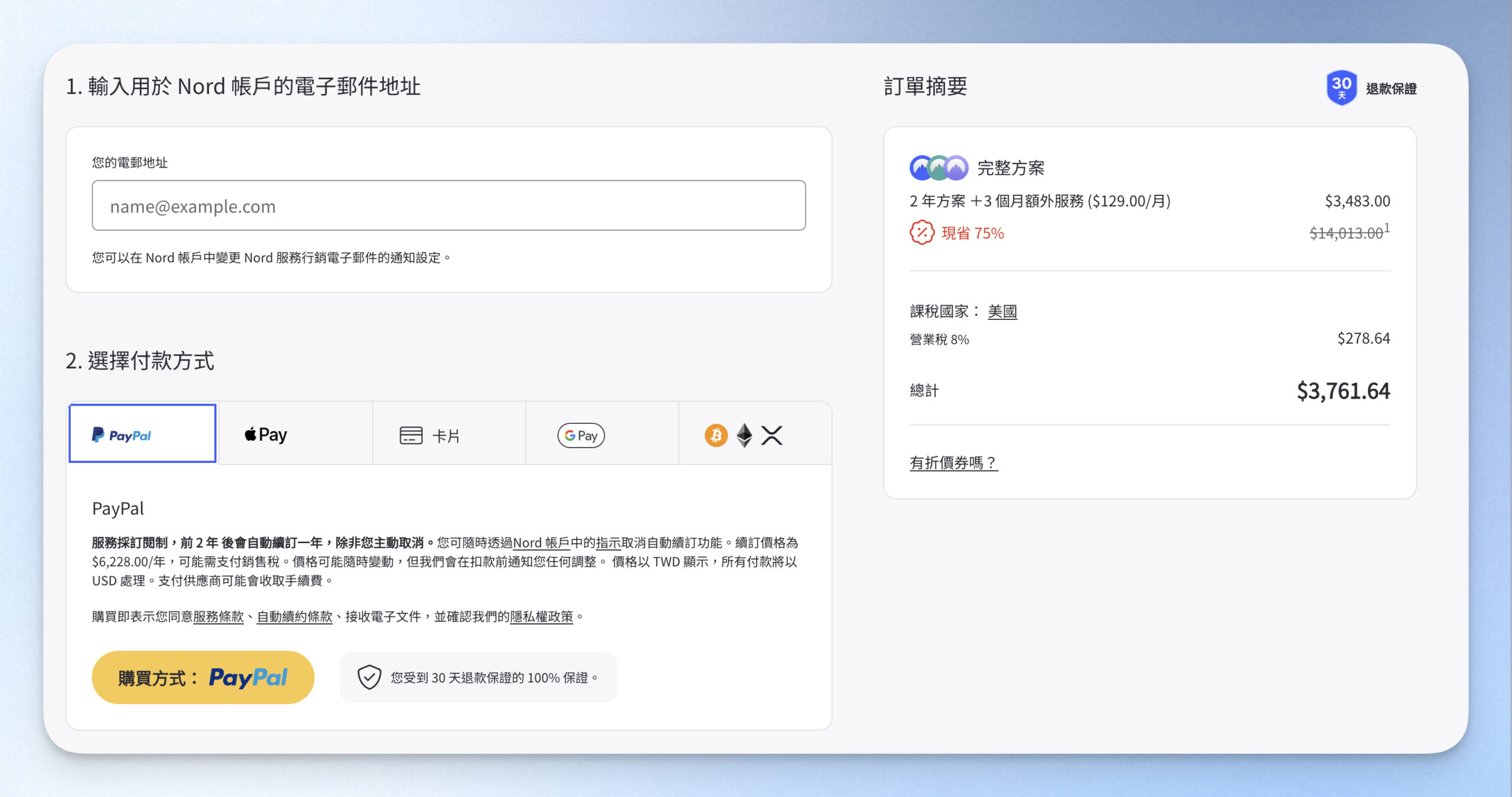This screenshot has width=1512, height=797.
Task: Open the cryptocurrency payment tab
Action: tap(755, 434)
